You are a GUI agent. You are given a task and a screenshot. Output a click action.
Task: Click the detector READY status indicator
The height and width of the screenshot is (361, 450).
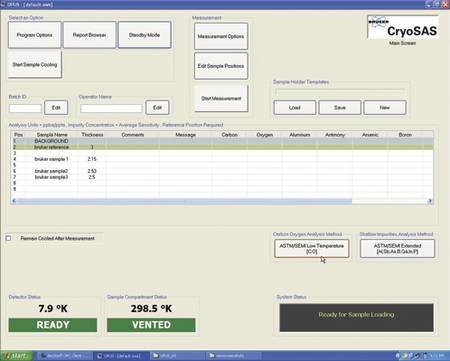pos(53,325)
